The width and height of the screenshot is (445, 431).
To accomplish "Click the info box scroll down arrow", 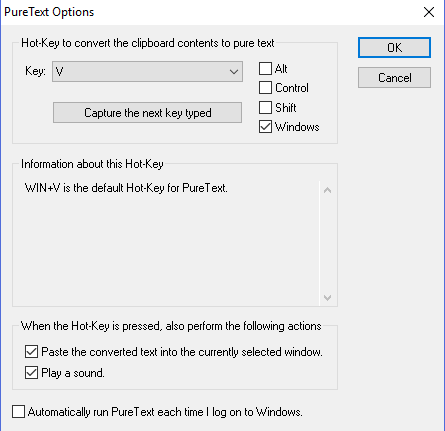I will 328,297.
